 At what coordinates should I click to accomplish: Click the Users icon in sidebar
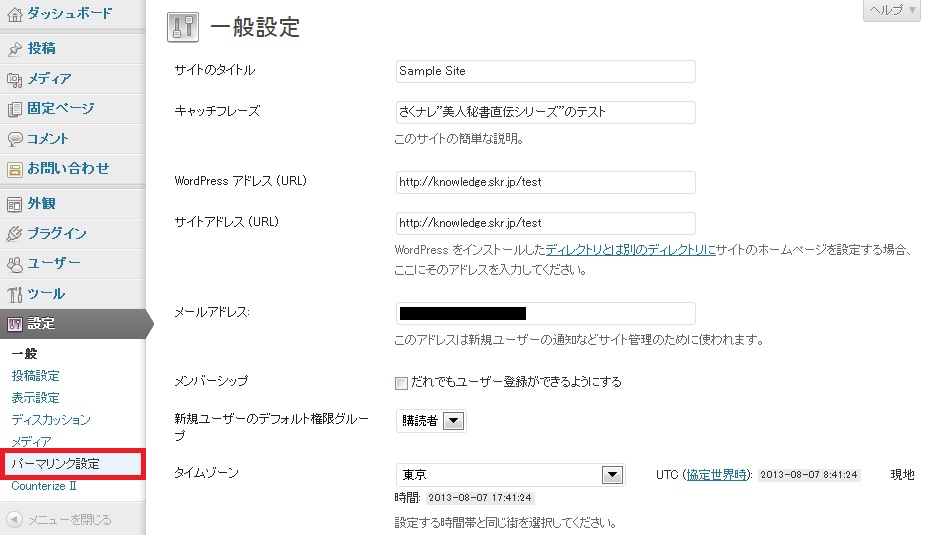click(14, 264)
